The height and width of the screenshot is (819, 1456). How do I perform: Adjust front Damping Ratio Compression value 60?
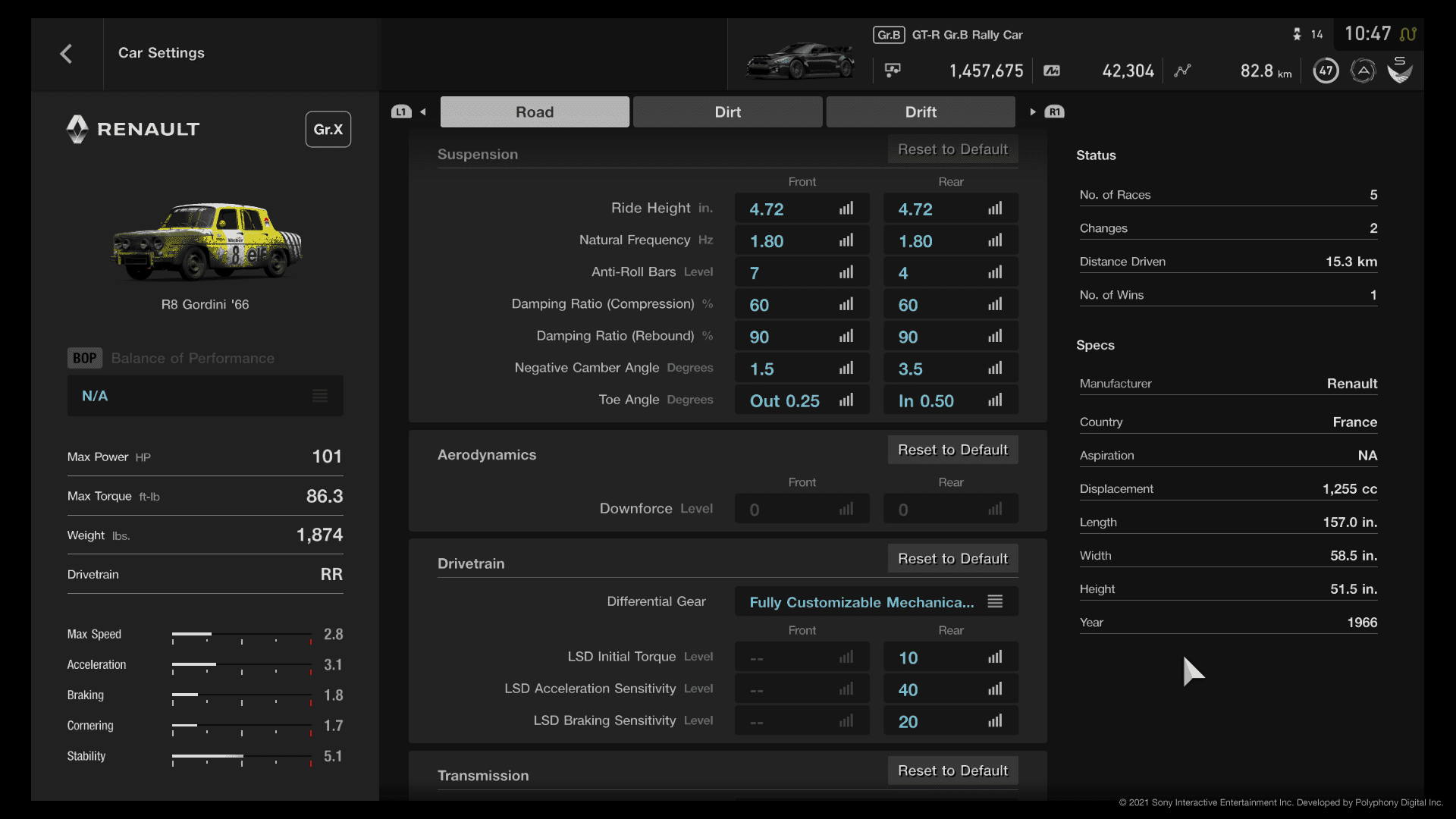pyautogui.click(x=802, y=305)
